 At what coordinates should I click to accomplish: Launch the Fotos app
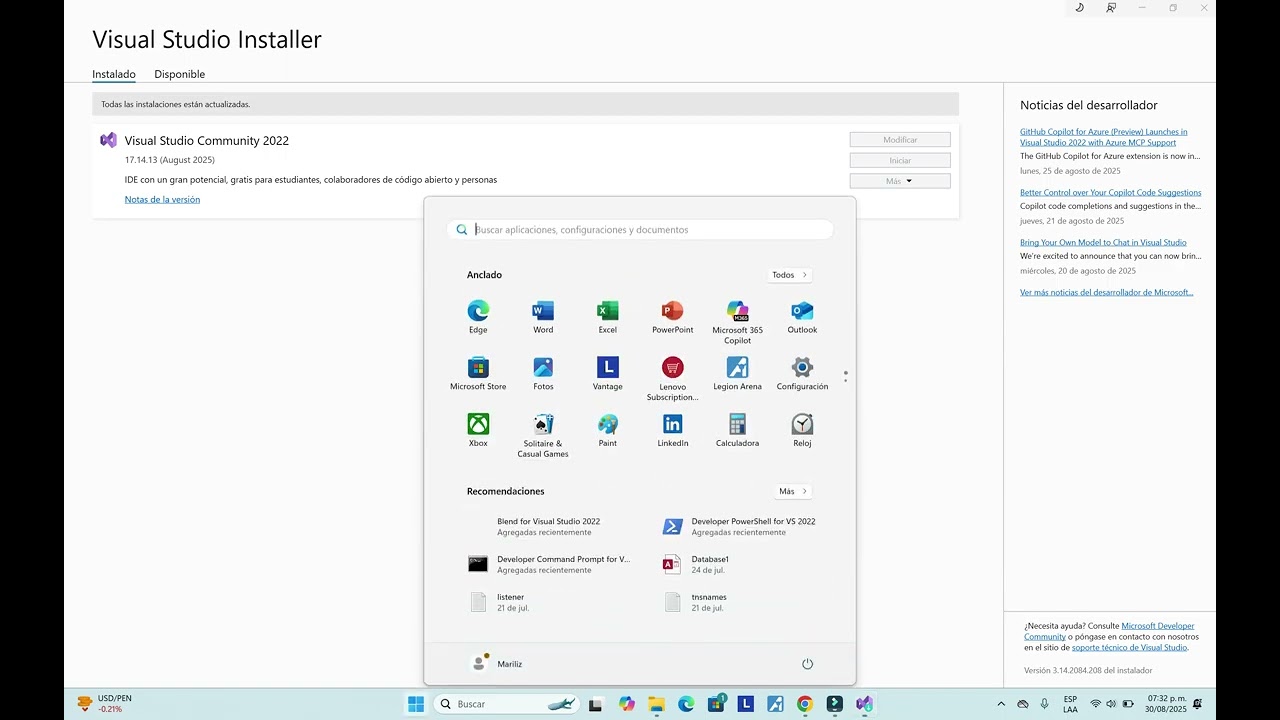click(543, 374)
